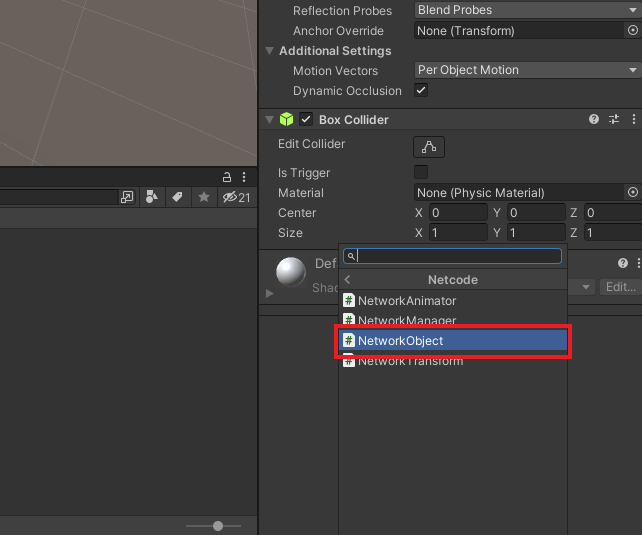Click Size Z value field
This screenshot has height=535, width=642.
[x=613, y=233]
